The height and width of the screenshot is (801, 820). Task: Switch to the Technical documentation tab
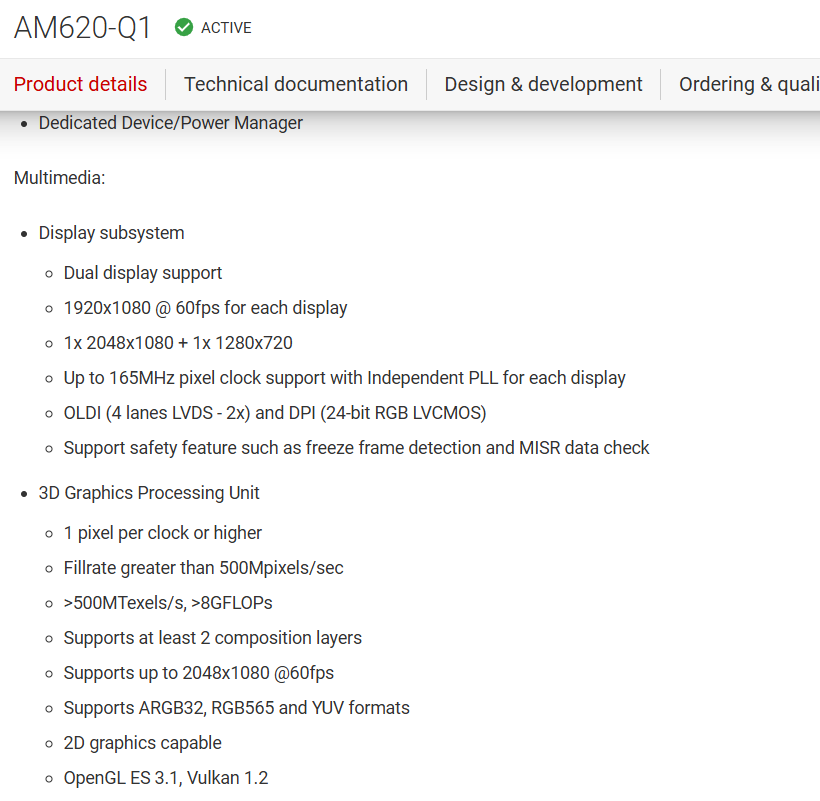(x=296, y=85)
